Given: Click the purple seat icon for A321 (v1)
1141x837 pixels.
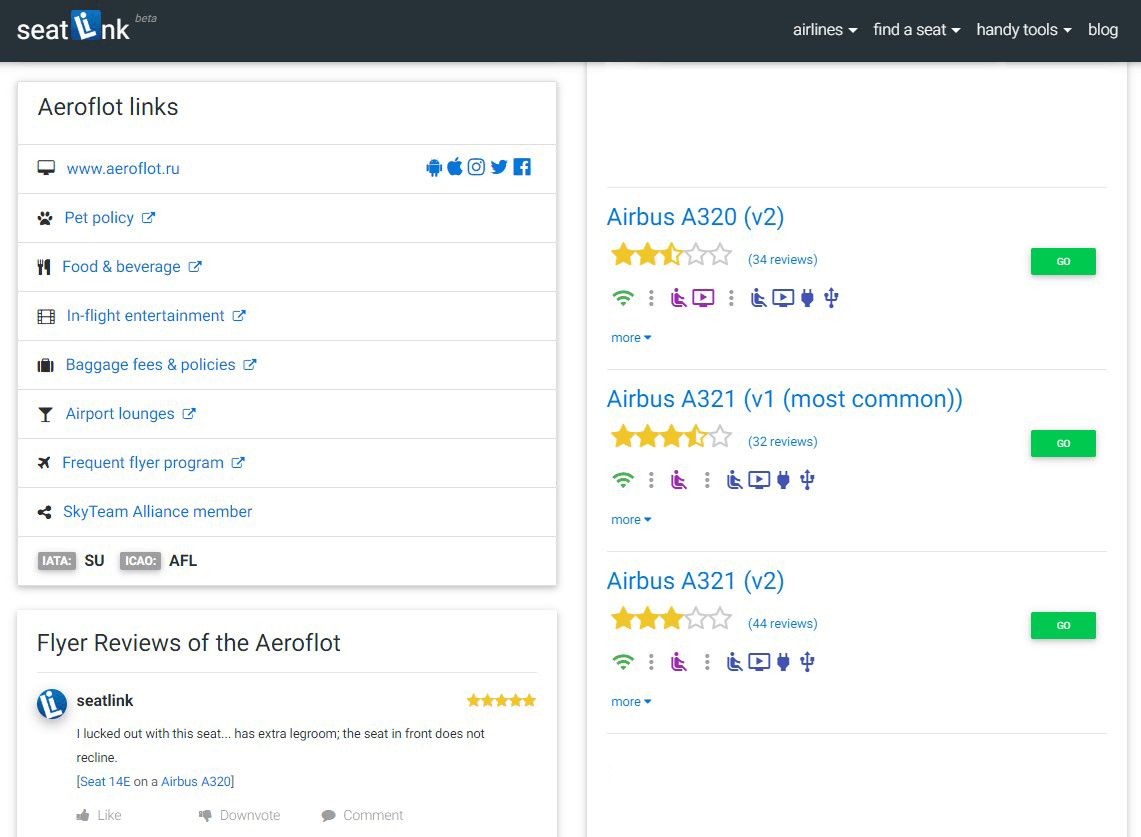Looking at the screenshot, I should [679, 480].
